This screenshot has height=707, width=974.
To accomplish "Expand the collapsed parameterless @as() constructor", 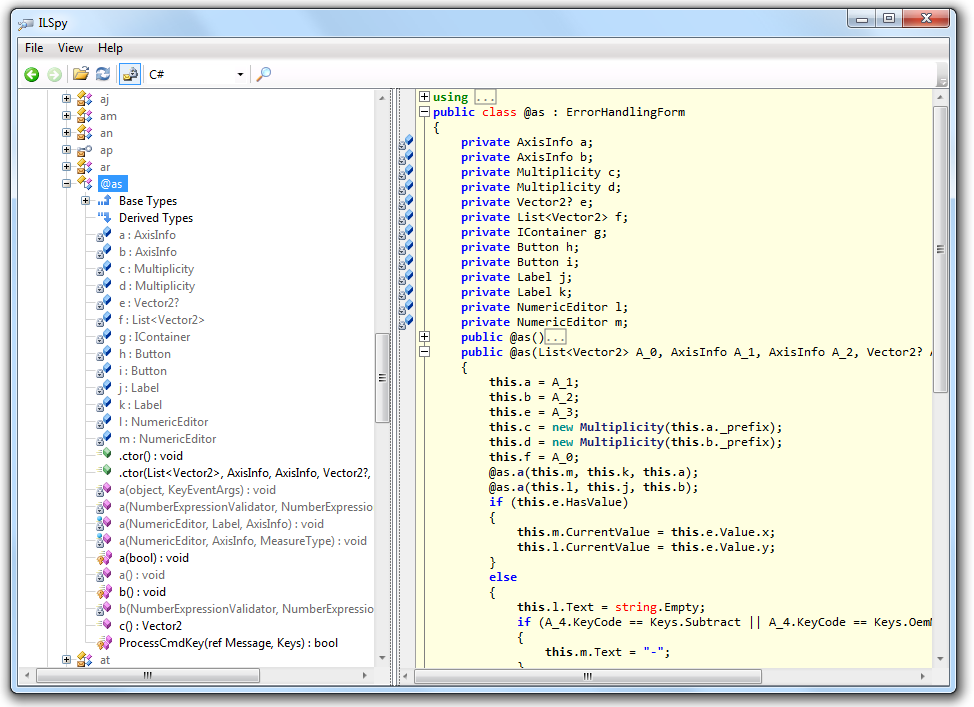I will 424,336.
